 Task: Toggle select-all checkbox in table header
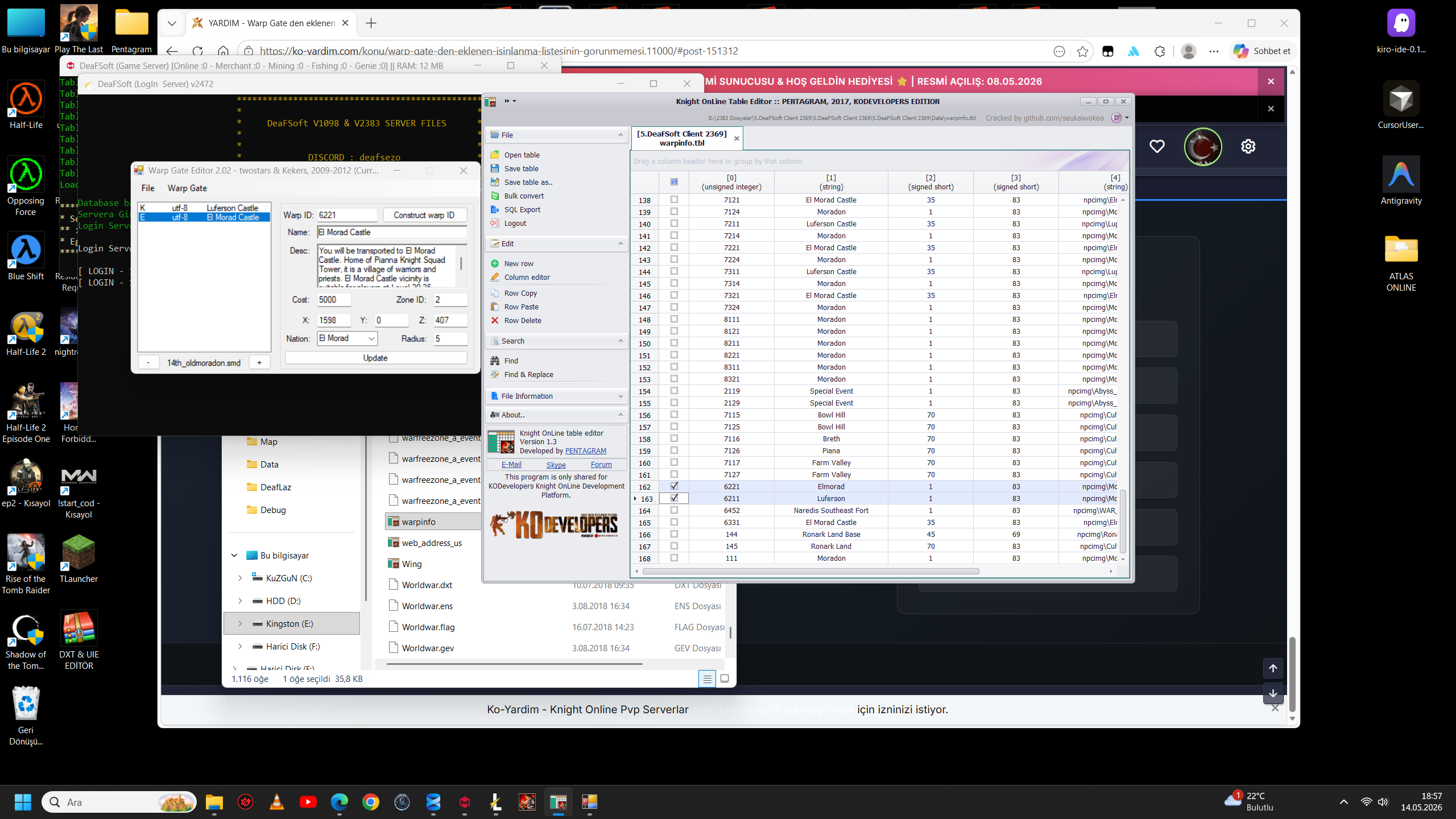[x=674, y=182]
